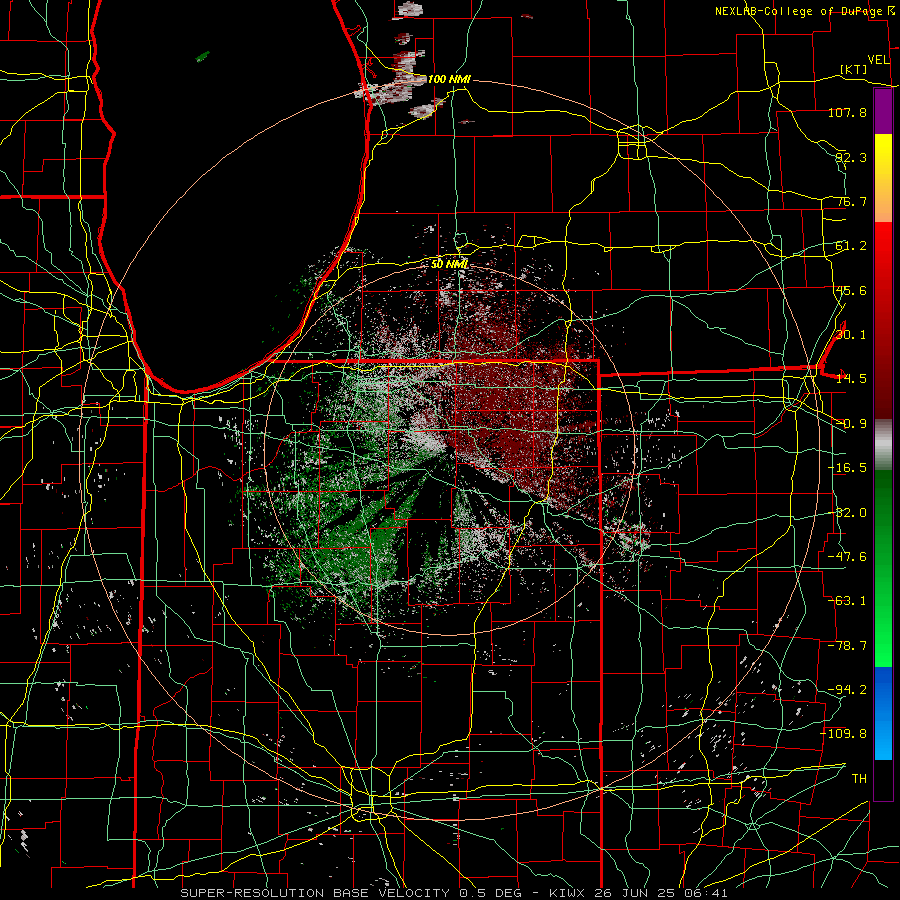Click the -47.6 velocity scale value
Viewport: 900px width, 900px height.
pos(847,557)
